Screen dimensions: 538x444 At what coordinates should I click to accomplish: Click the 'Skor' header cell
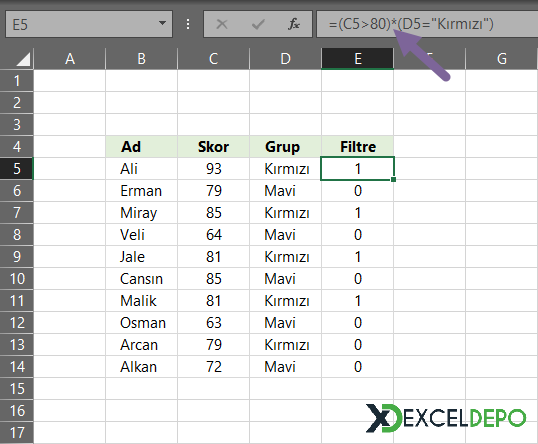point(213,147)
